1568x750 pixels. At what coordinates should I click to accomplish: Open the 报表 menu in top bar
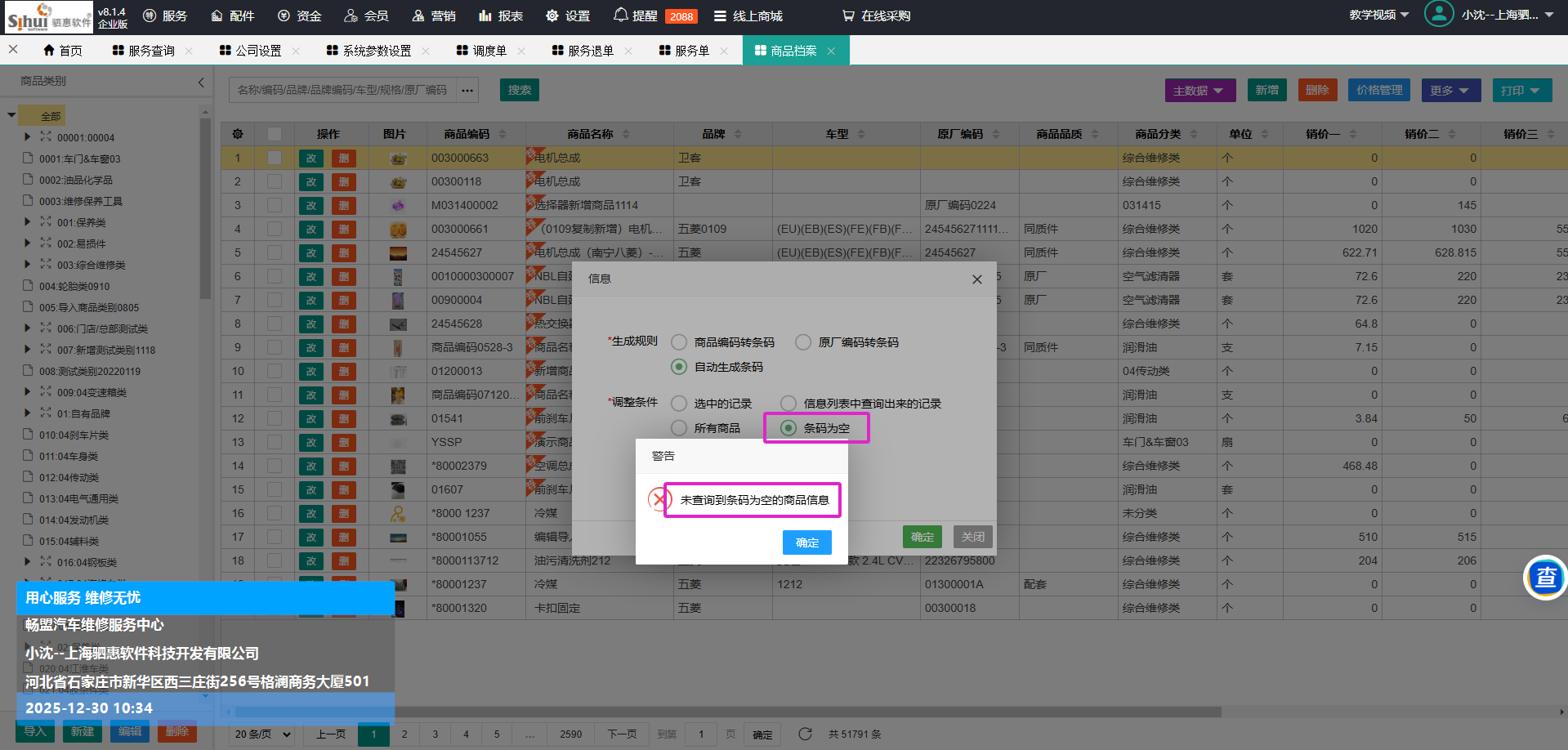(501, 16)
